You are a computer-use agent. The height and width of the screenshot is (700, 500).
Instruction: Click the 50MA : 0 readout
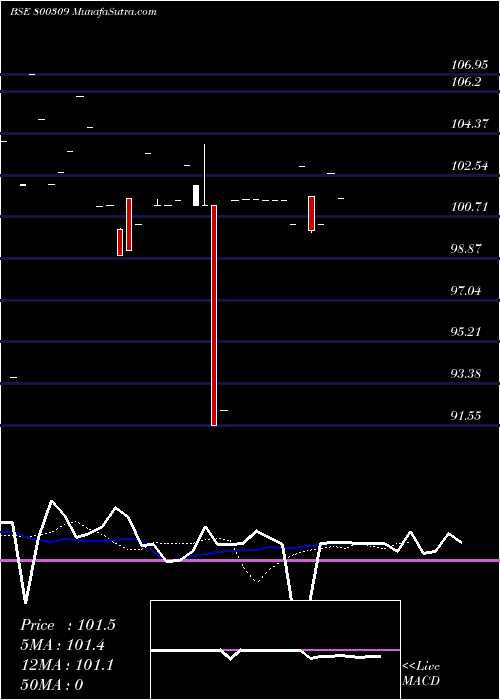pos(52,685)
